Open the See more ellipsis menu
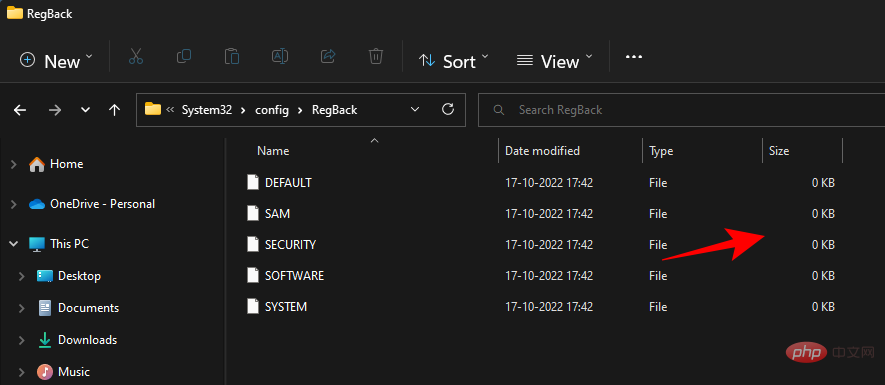The image size is (885, 385). [x=634, y=57]
